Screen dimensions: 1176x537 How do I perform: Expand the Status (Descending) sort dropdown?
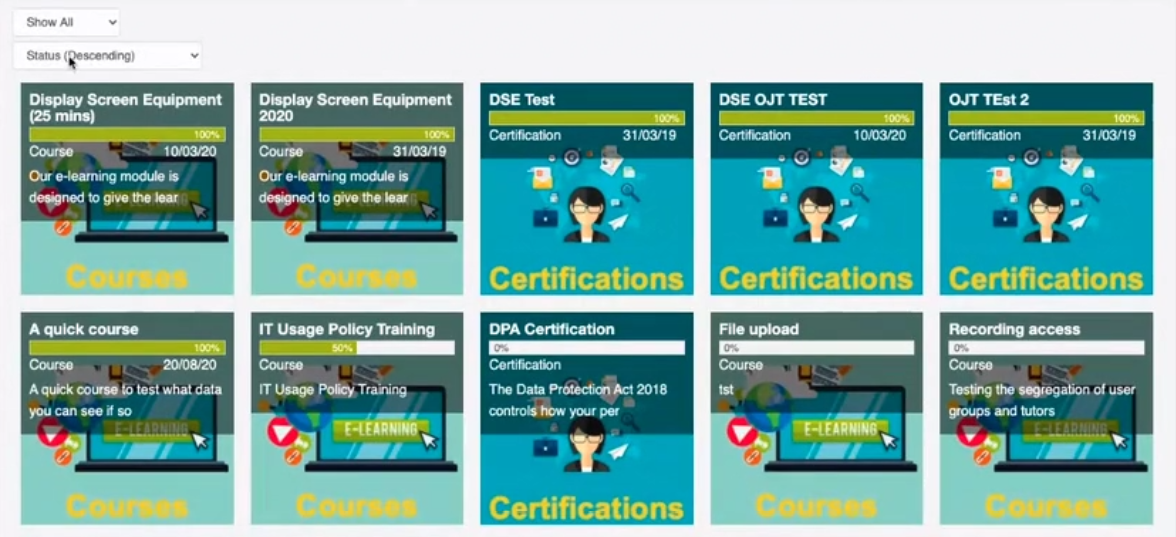click(107, 56)
